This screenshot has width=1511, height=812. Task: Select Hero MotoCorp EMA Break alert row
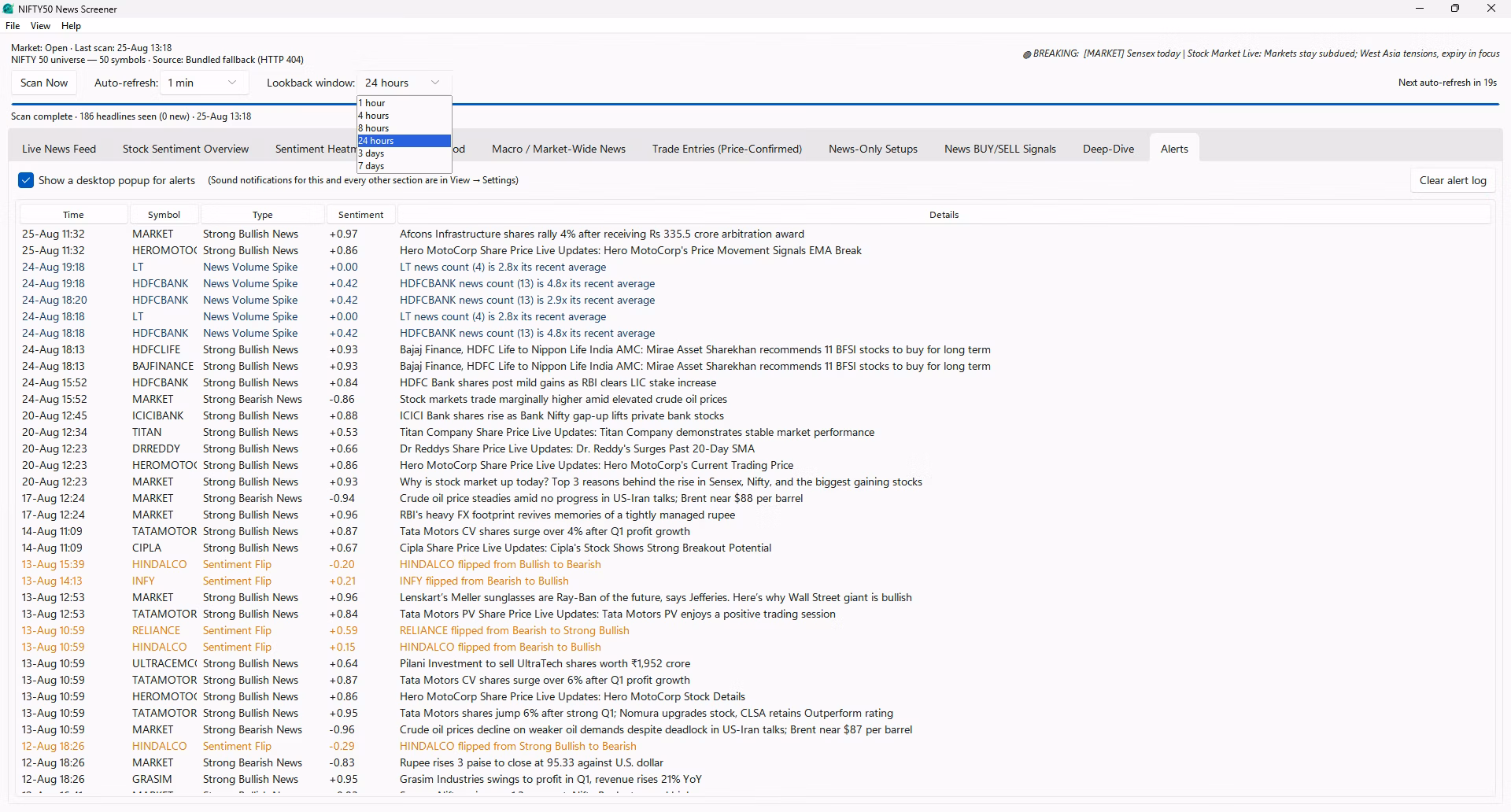[x=755, y=250]
